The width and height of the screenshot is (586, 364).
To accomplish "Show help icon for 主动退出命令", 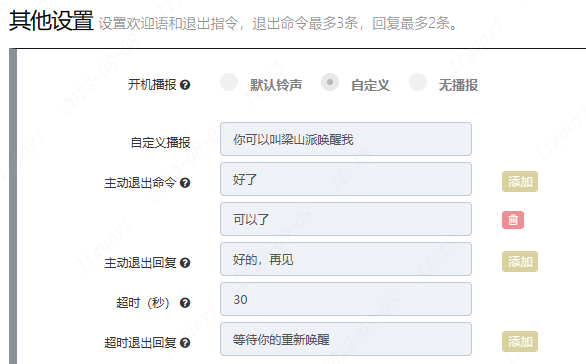I will tap(185, 183).
